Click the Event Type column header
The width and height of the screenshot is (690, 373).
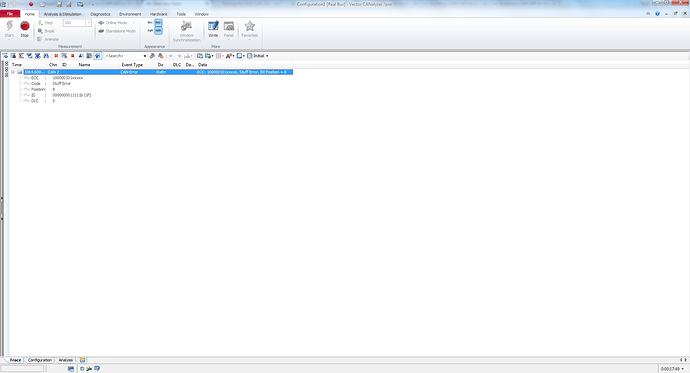point(132,65)
